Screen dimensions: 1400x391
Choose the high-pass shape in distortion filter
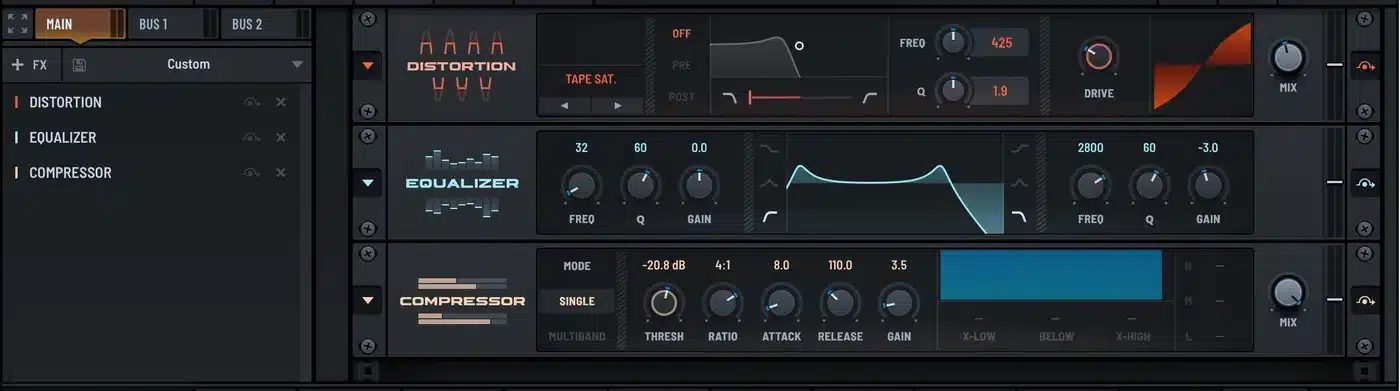(869, 98)
